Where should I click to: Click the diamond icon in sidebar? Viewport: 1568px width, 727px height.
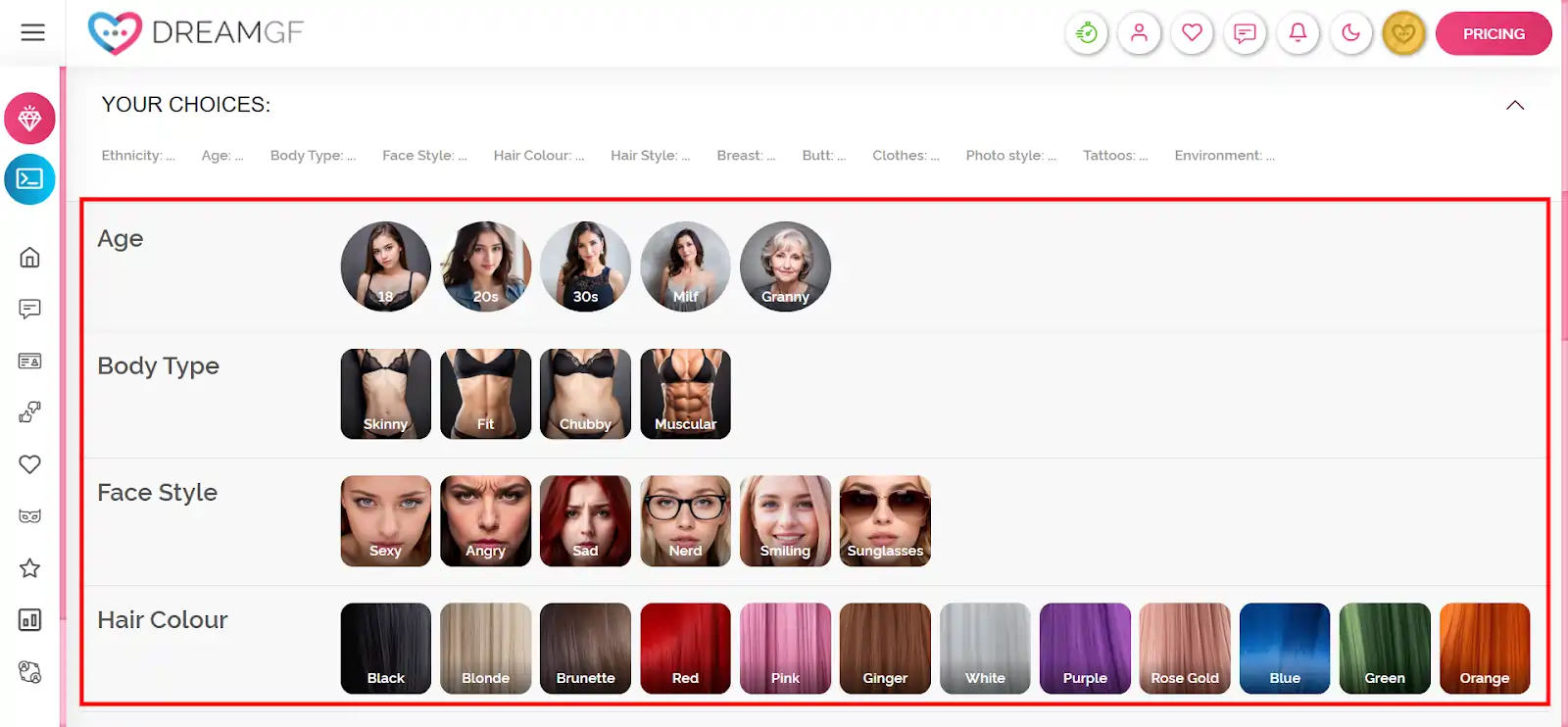30,119
